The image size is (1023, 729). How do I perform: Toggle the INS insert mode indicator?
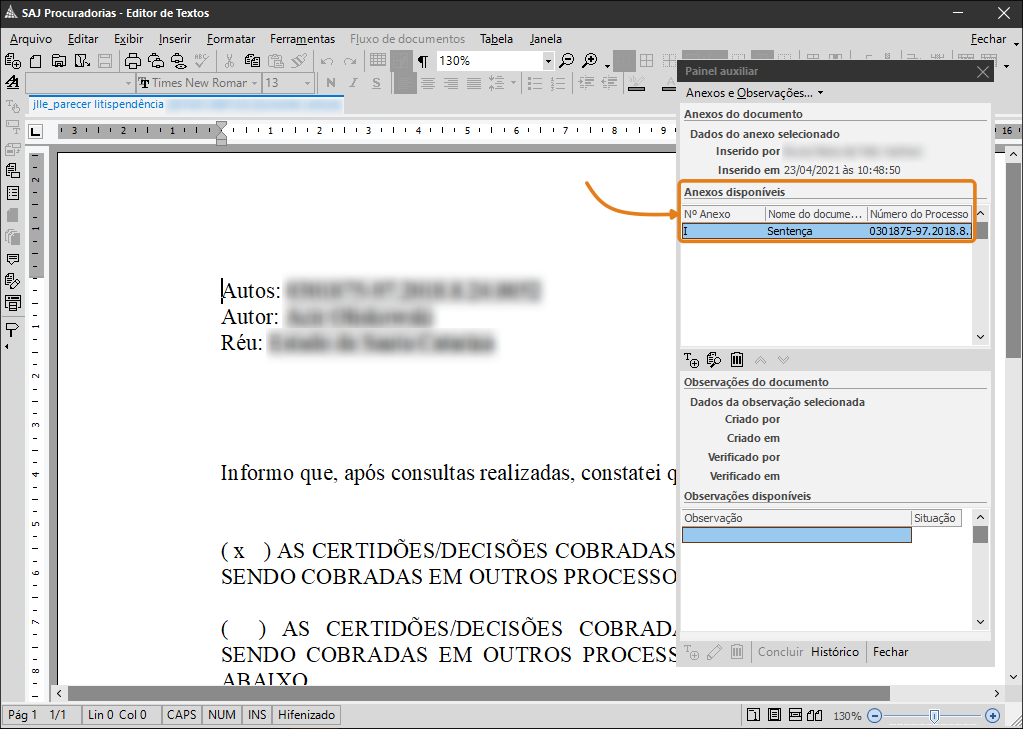[257, 715]
